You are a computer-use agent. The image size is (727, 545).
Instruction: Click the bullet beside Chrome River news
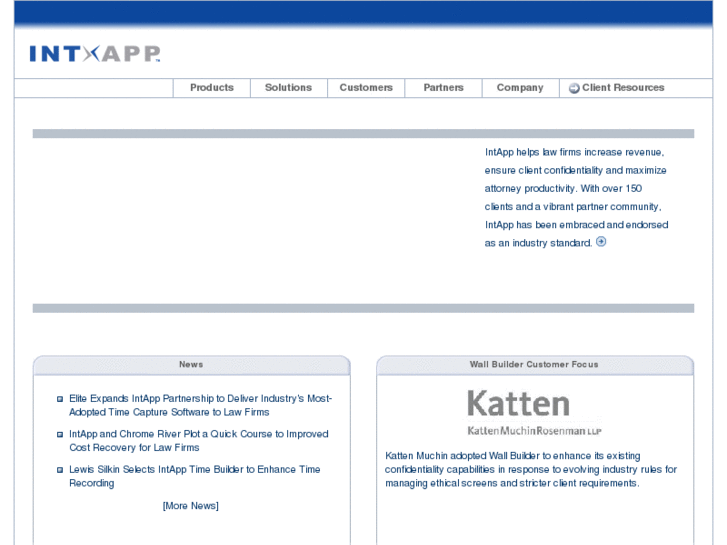pyautogui.click(x=60, y=435)
